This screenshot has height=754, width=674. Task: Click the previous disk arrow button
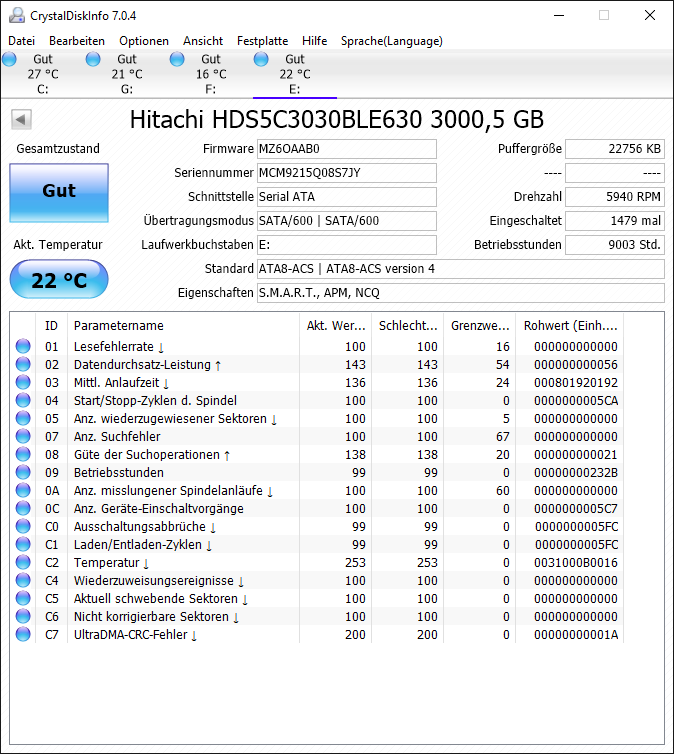point(21,119)
